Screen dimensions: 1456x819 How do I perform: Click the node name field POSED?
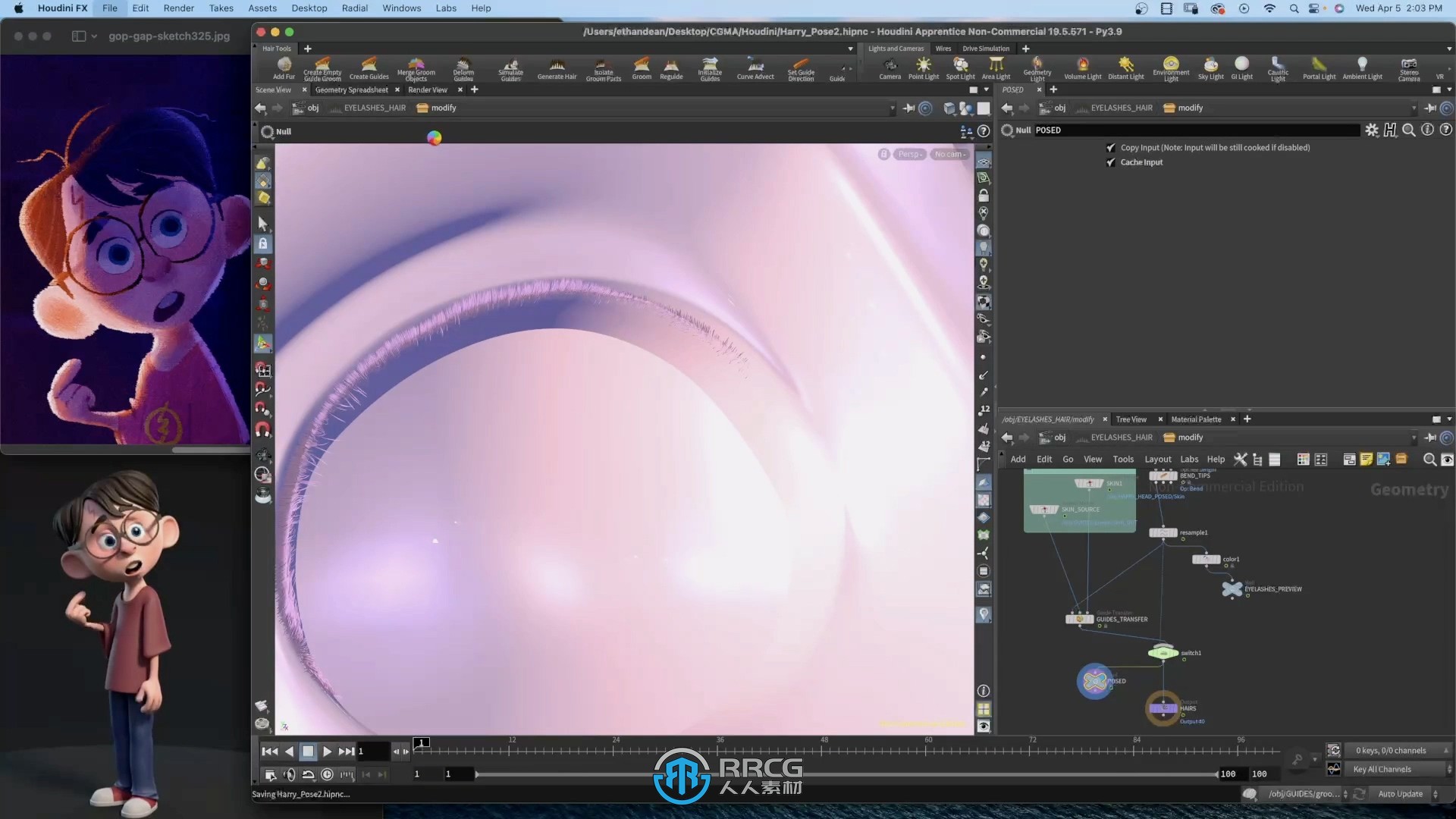click(1196, 130)
